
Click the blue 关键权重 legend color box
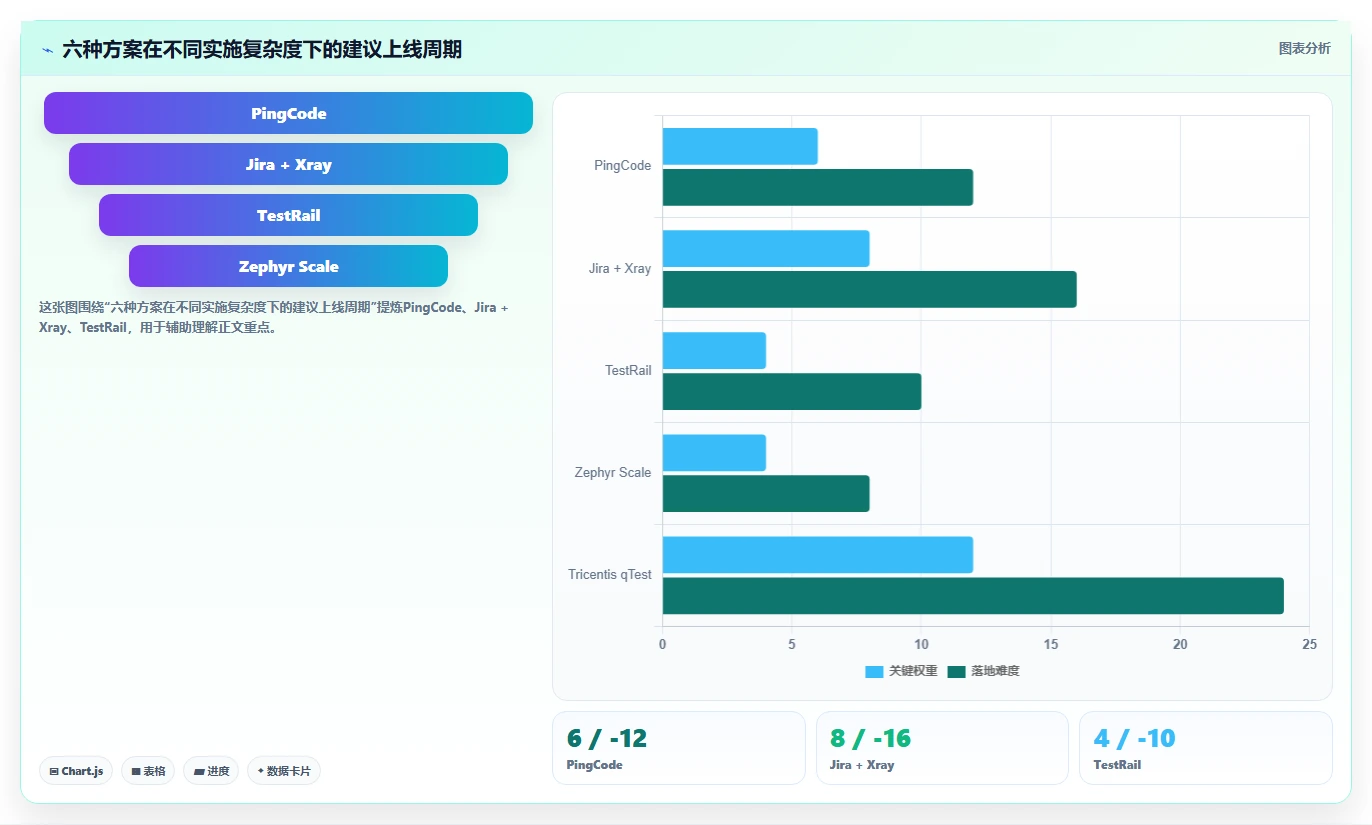click(874, 671)
